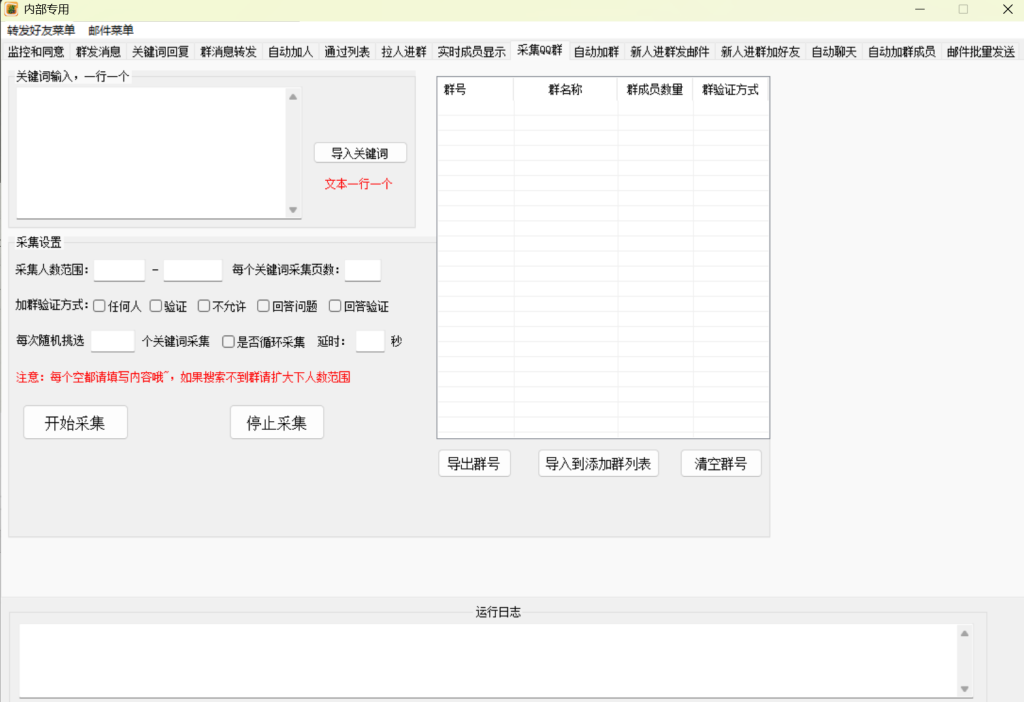The height and width of the screenshot is (702, 1024).
Task: Click the 导入关键词 button
Action: click(x=360, y=153)
